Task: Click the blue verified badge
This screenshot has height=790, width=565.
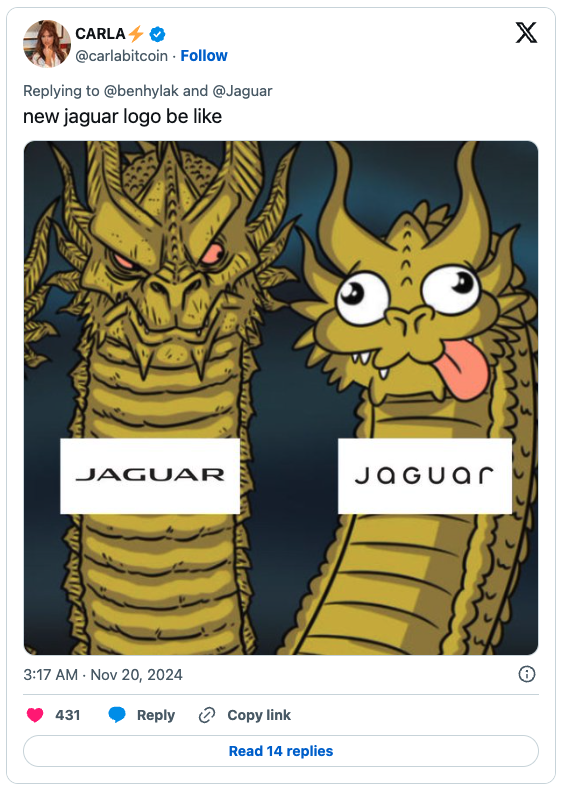Action: (158, 34)
